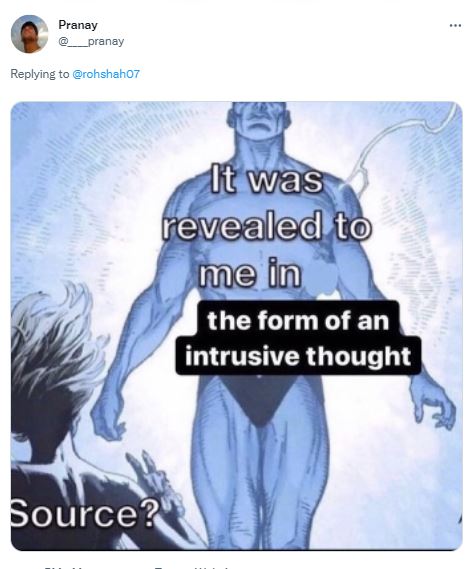Visit the @____pranay handle link
Image resolution: width=475 pixels, height=569 pixels.
91,41
